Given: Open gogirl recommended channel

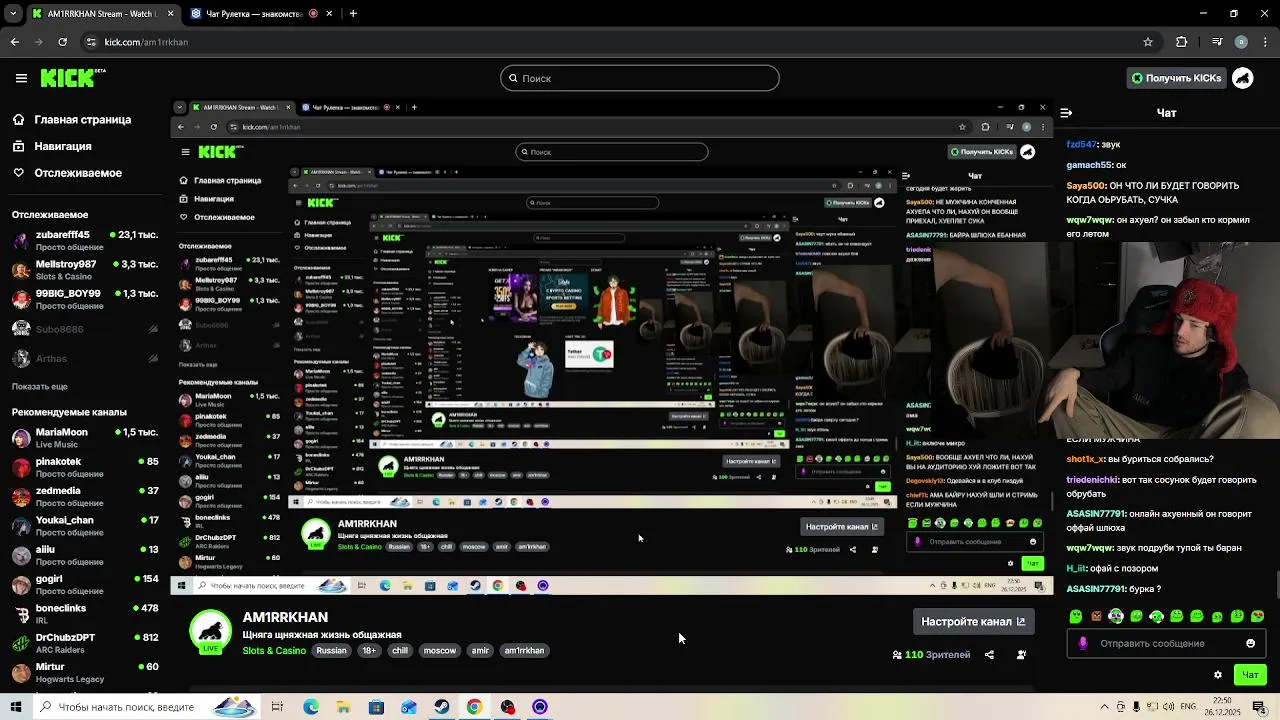Looking at the screenshot, I should (85, 584).
